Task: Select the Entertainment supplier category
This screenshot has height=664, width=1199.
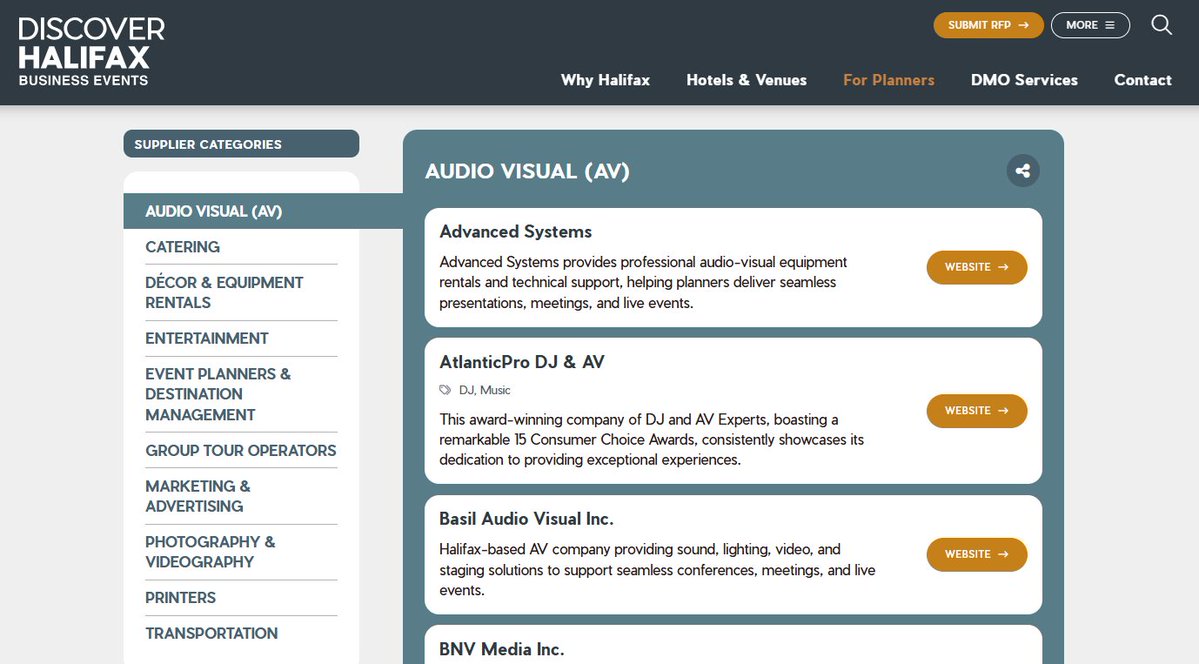Action: 206,338
